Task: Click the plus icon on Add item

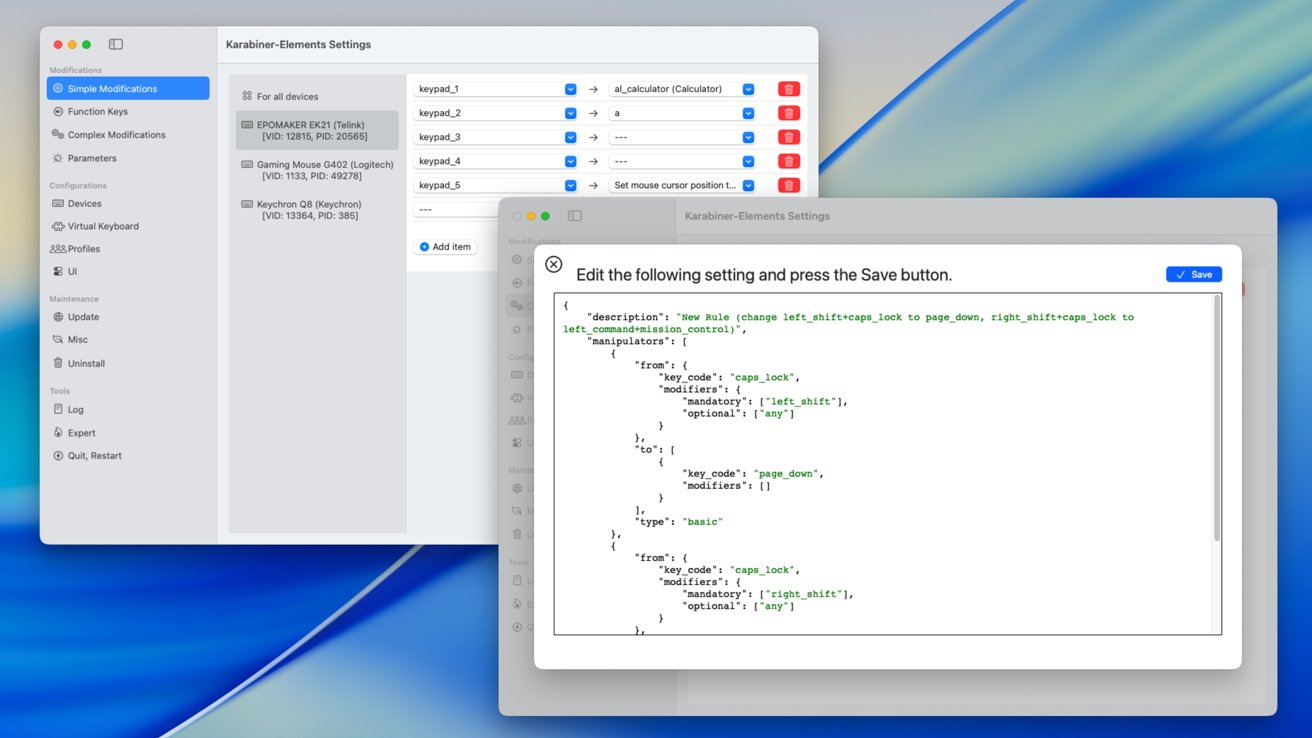Action: [x=424, y=247]
